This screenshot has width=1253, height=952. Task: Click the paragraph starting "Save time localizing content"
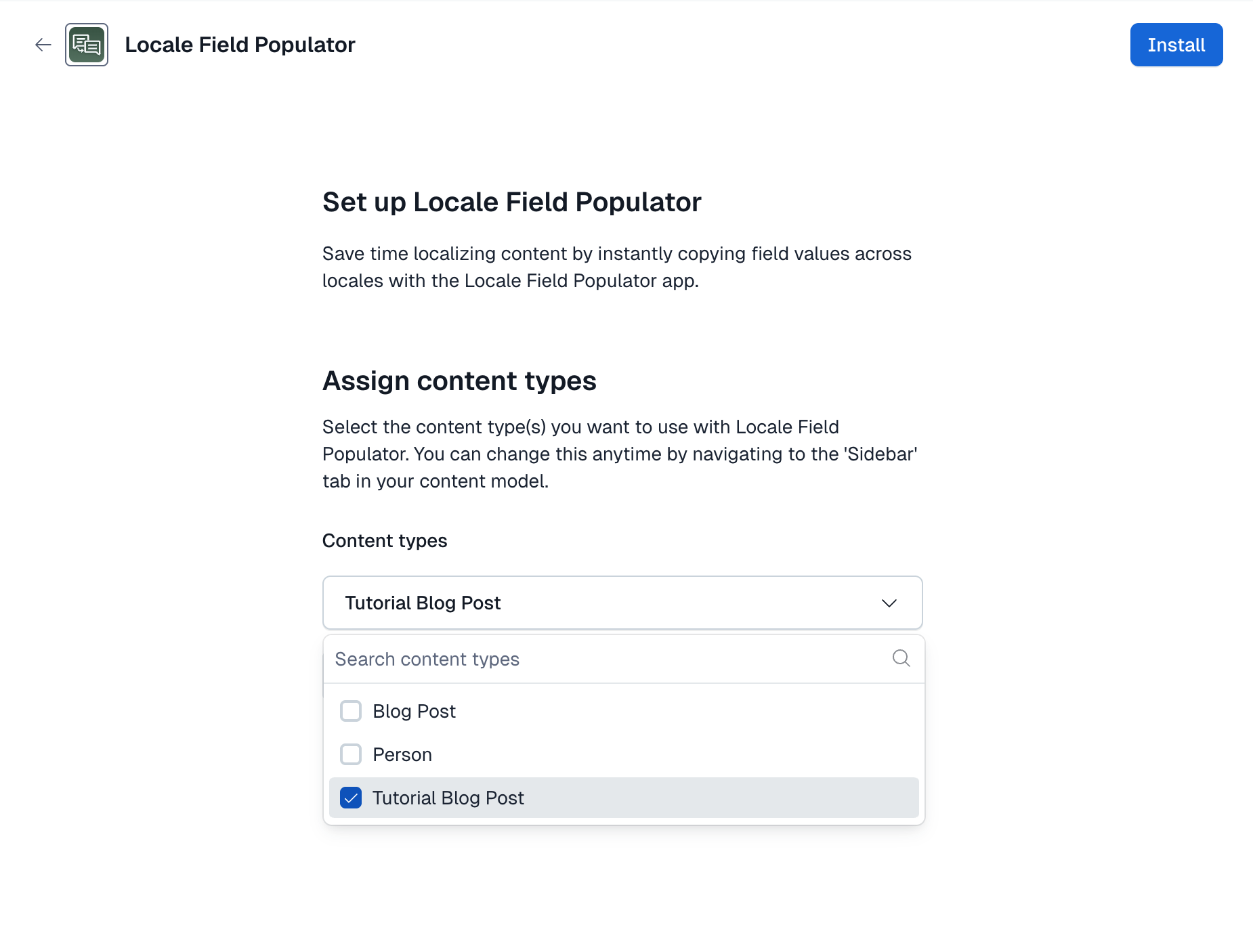(x=616, y=267)
